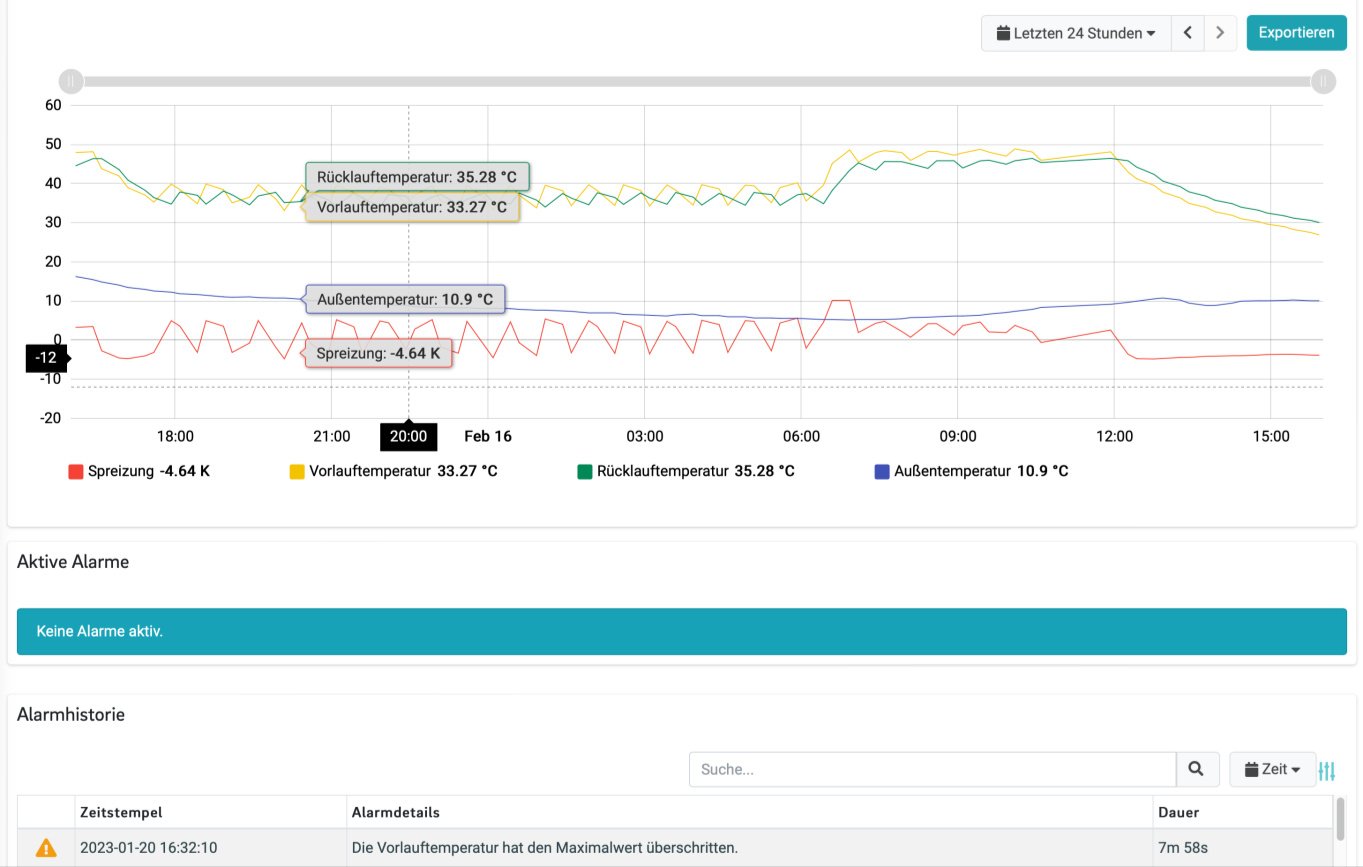
Task: Focus the Suche search field
Action: (932, 770)
